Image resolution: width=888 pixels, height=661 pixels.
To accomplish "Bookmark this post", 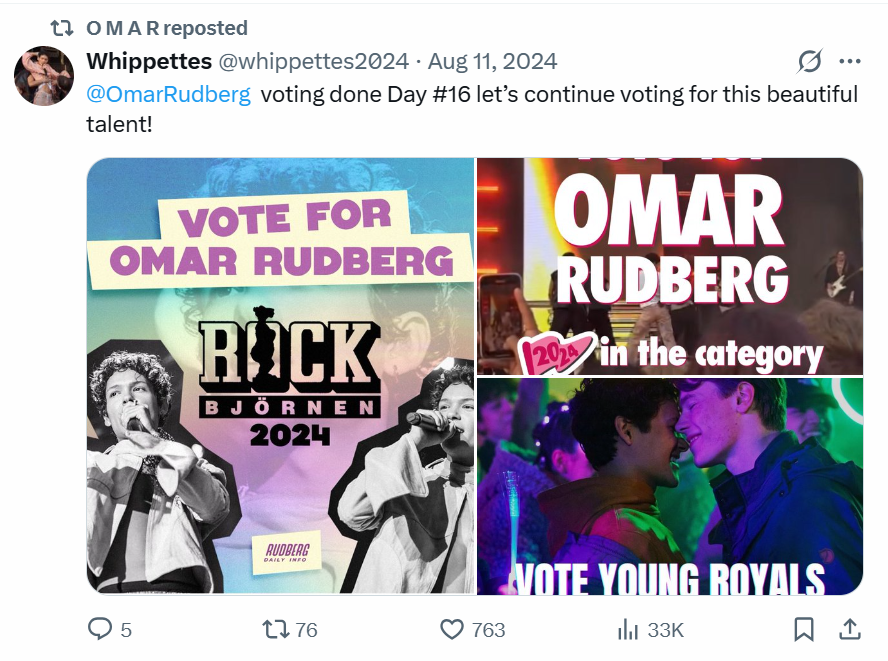I will click(802, 629).
